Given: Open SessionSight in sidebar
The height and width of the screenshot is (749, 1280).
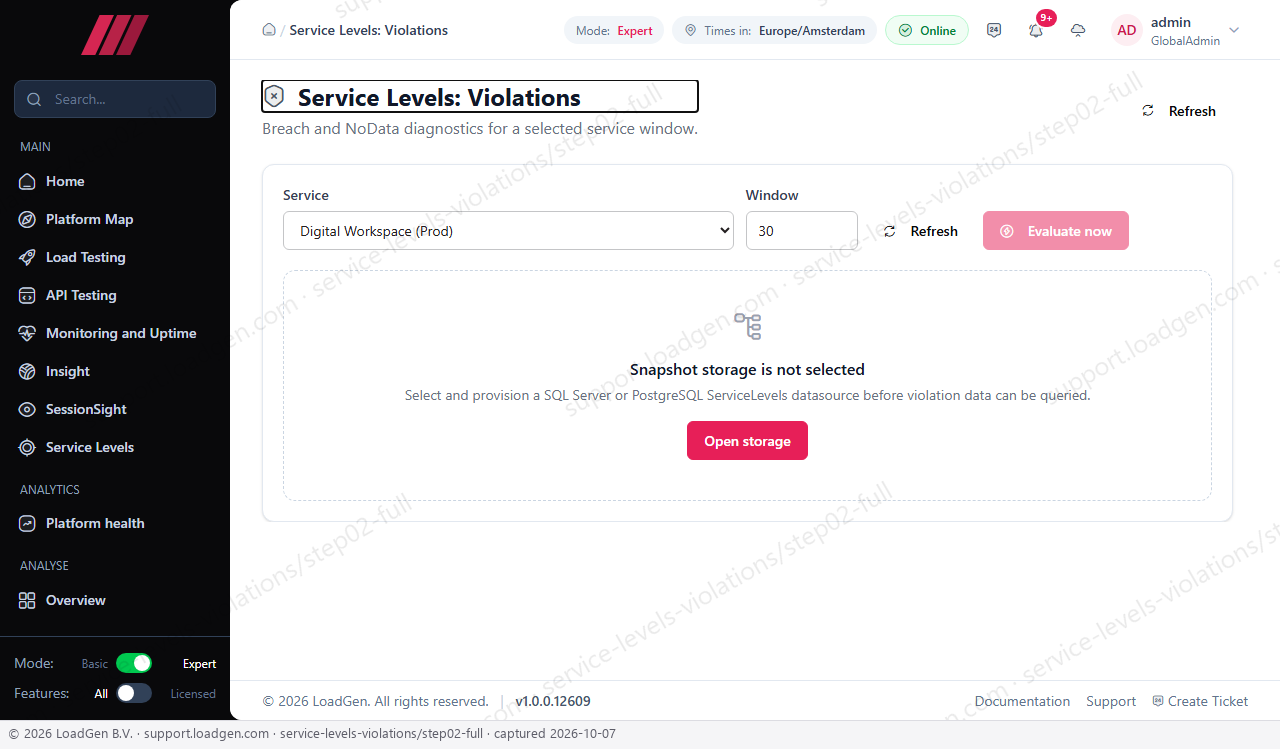Looking at the screenshot, I should [x=115, y=409].
